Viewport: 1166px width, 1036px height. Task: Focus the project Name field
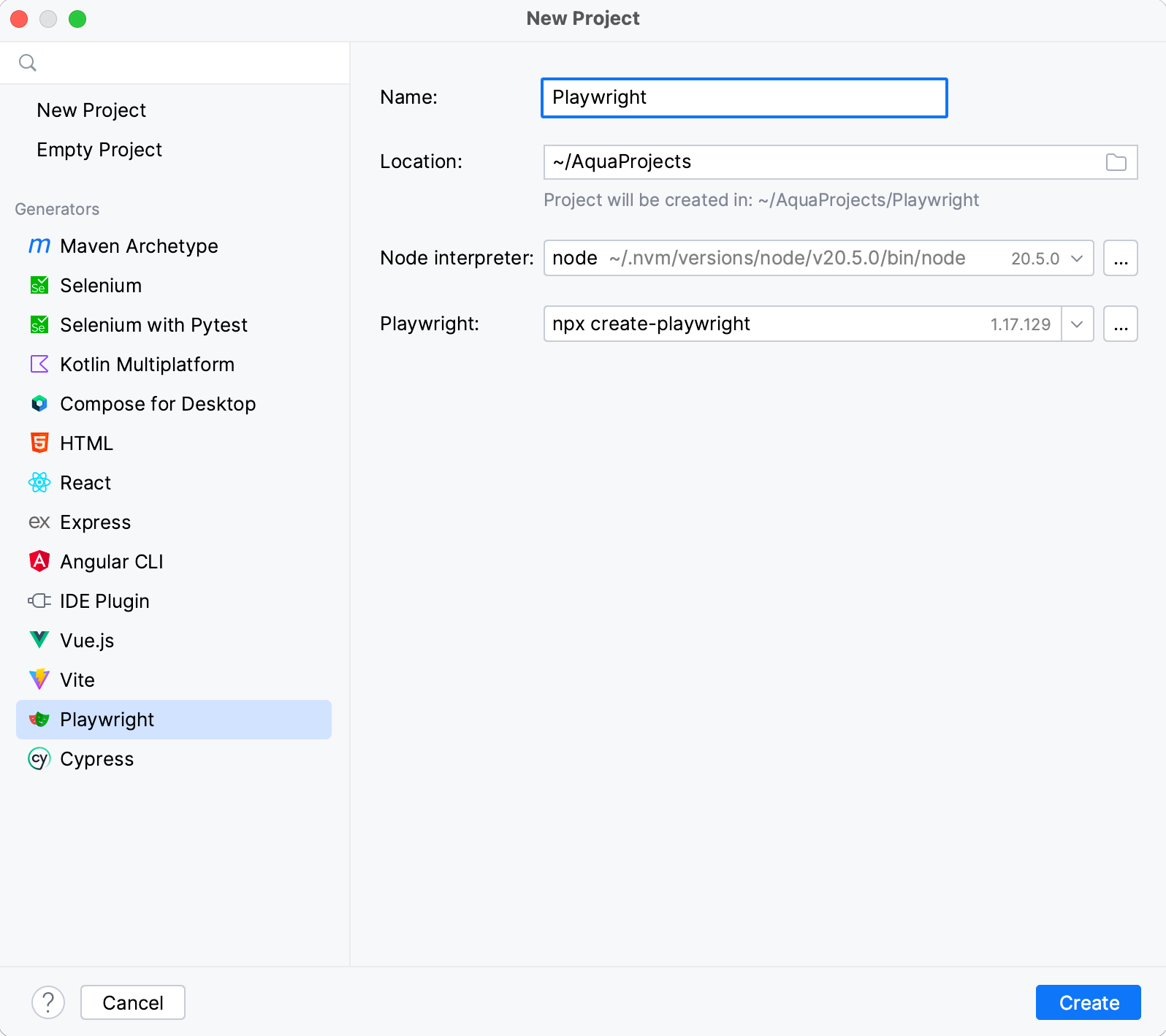tap(744, 98)
